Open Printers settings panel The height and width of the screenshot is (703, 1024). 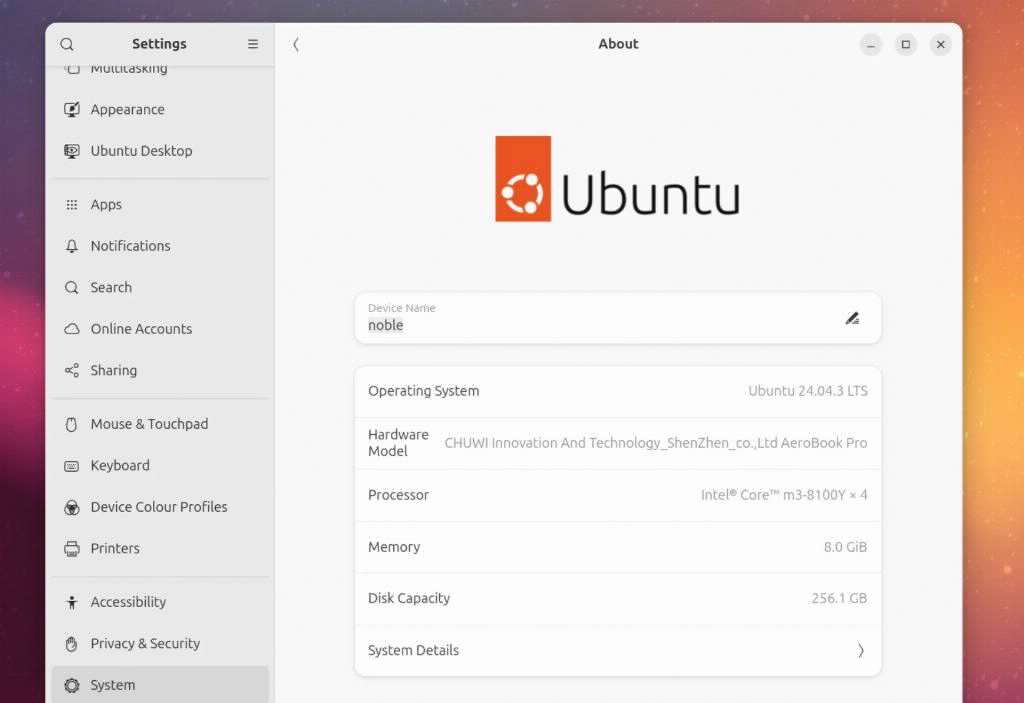tap(160, 549)
